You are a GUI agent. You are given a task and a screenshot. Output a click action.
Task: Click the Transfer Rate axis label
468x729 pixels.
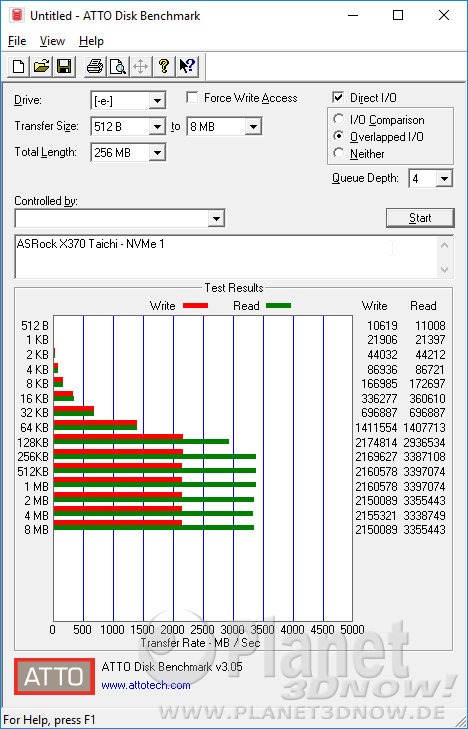point(200,643)
